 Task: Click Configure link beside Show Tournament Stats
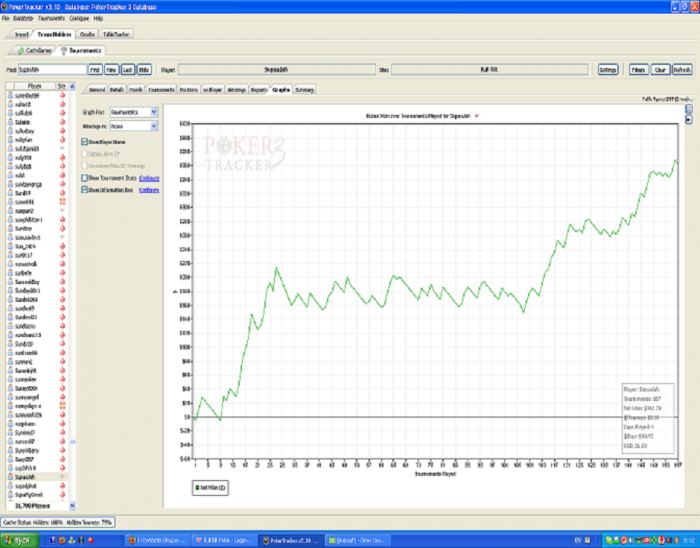click(x=149, y=177)
